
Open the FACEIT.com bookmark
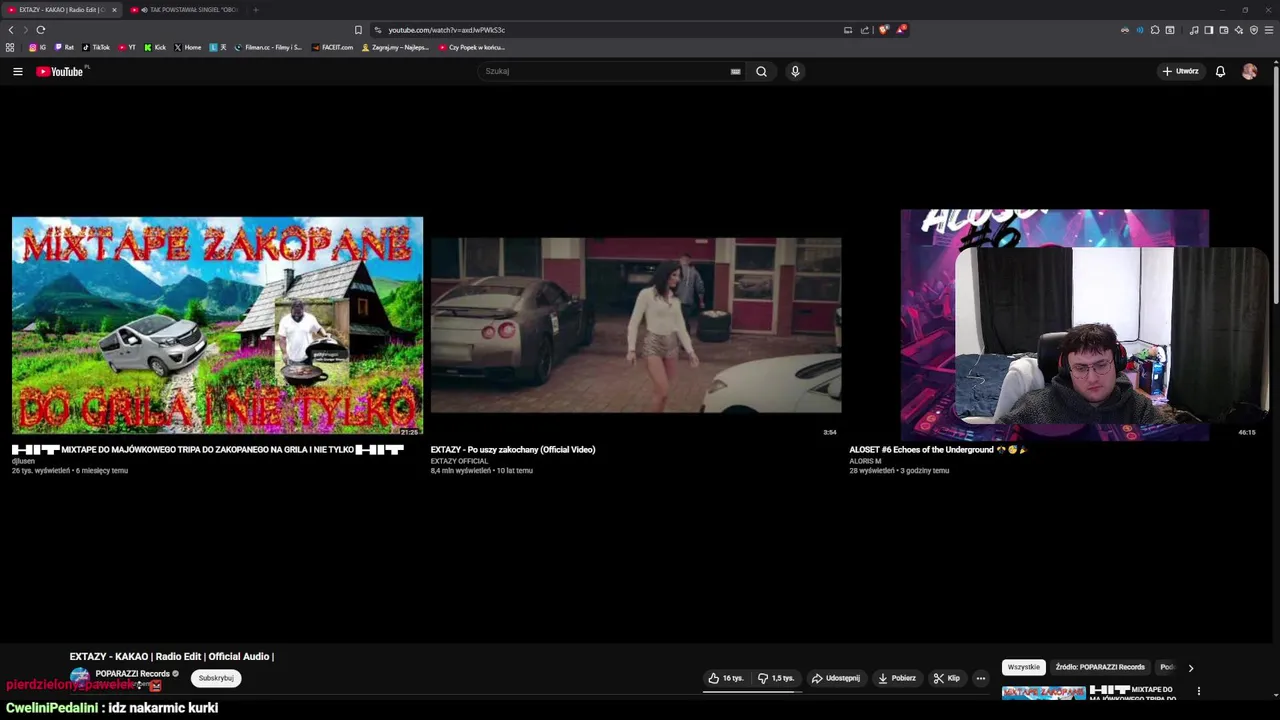333,47
